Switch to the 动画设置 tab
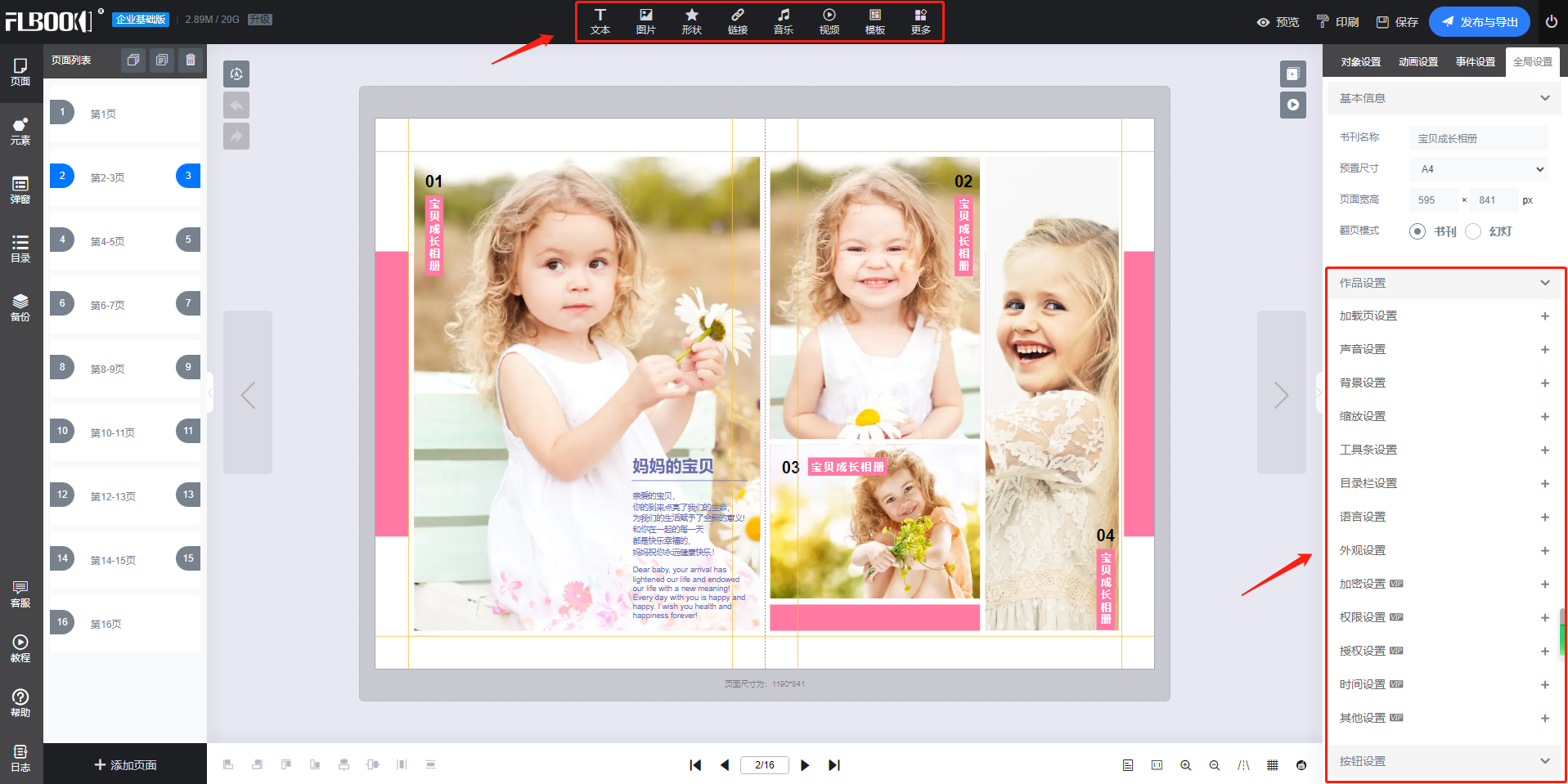Viewport: 1568px width, 784px height. (1418, 62)
